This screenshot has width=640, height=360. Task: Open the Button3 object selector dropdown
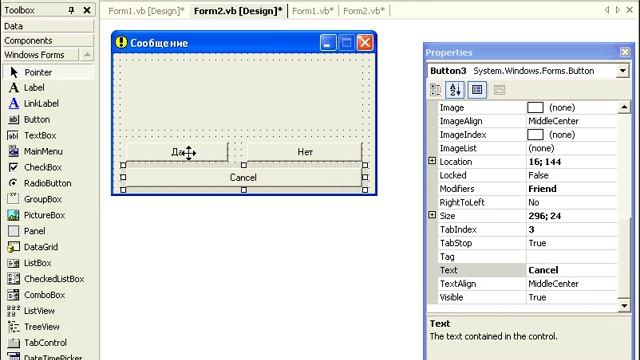click(622, 71)
